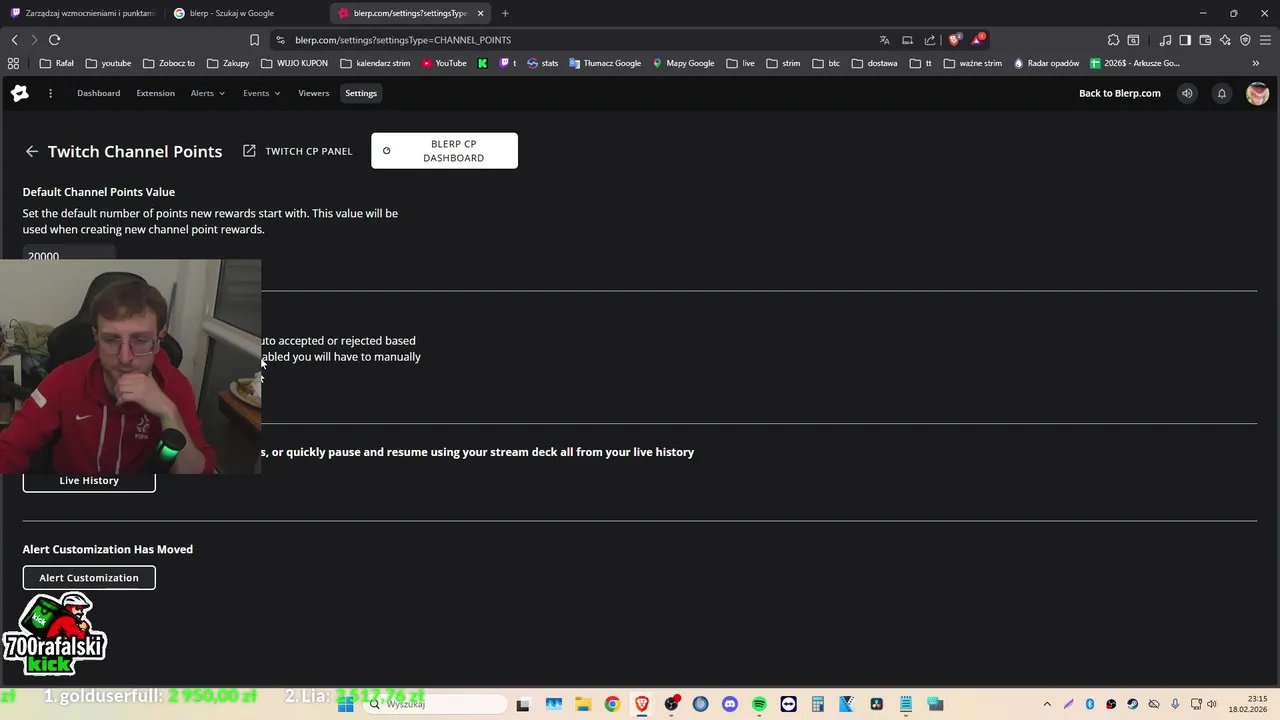Click the translate page icon in address bar

click(x=884, y=40)
